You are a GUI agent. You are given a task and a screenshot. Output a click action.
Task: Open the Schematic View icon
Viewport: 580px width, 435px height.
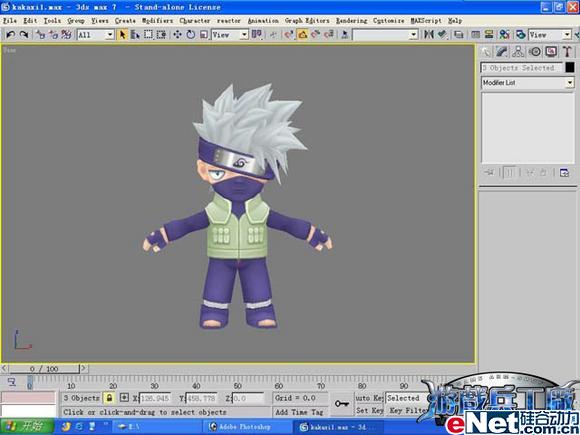(489, 35)
